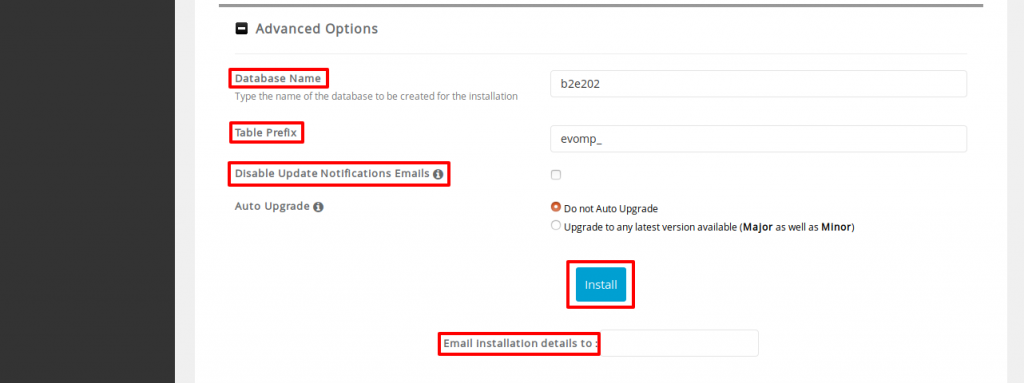The image size is (1024, 383).
Task: Open info icon beside Disable Update Notifications Emails
Action: [438, 174]
